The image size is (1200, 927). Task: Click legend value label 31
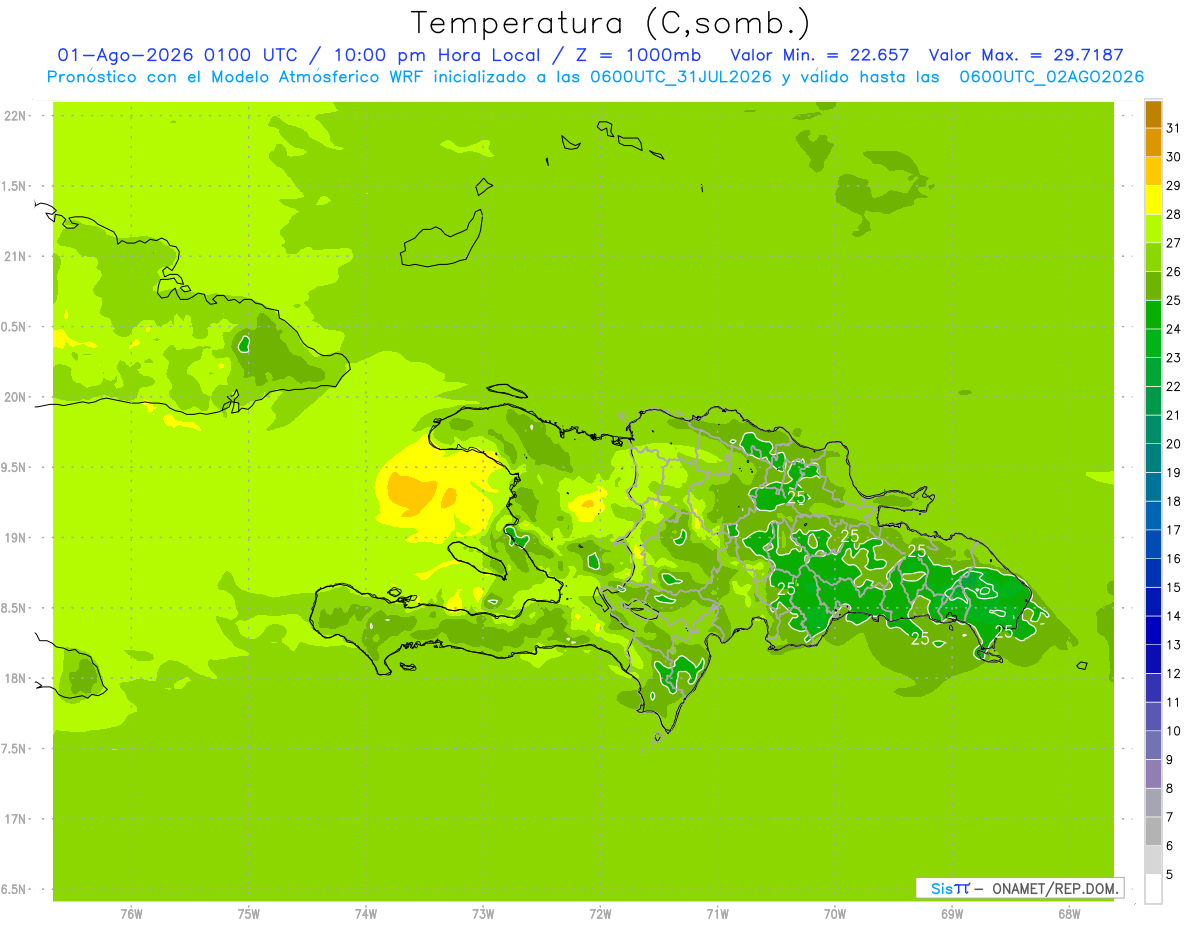click(1173, 128)
